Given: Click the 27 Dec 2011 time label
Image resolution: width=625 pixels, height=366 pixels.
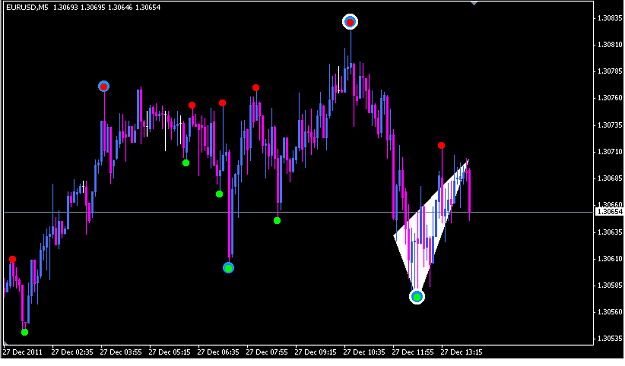Looking at the screenshot, I should click(x=22, y=352).
